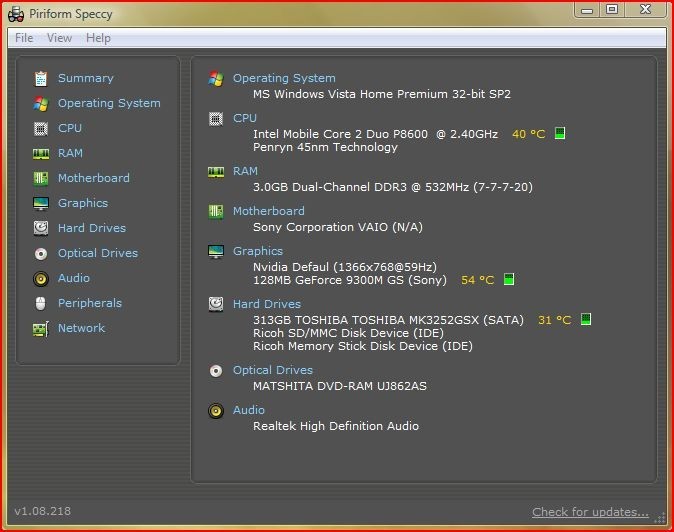Click Check for updates link
Image resolution: width=674 pixels, height=532 pixels.
click(590, 512)
